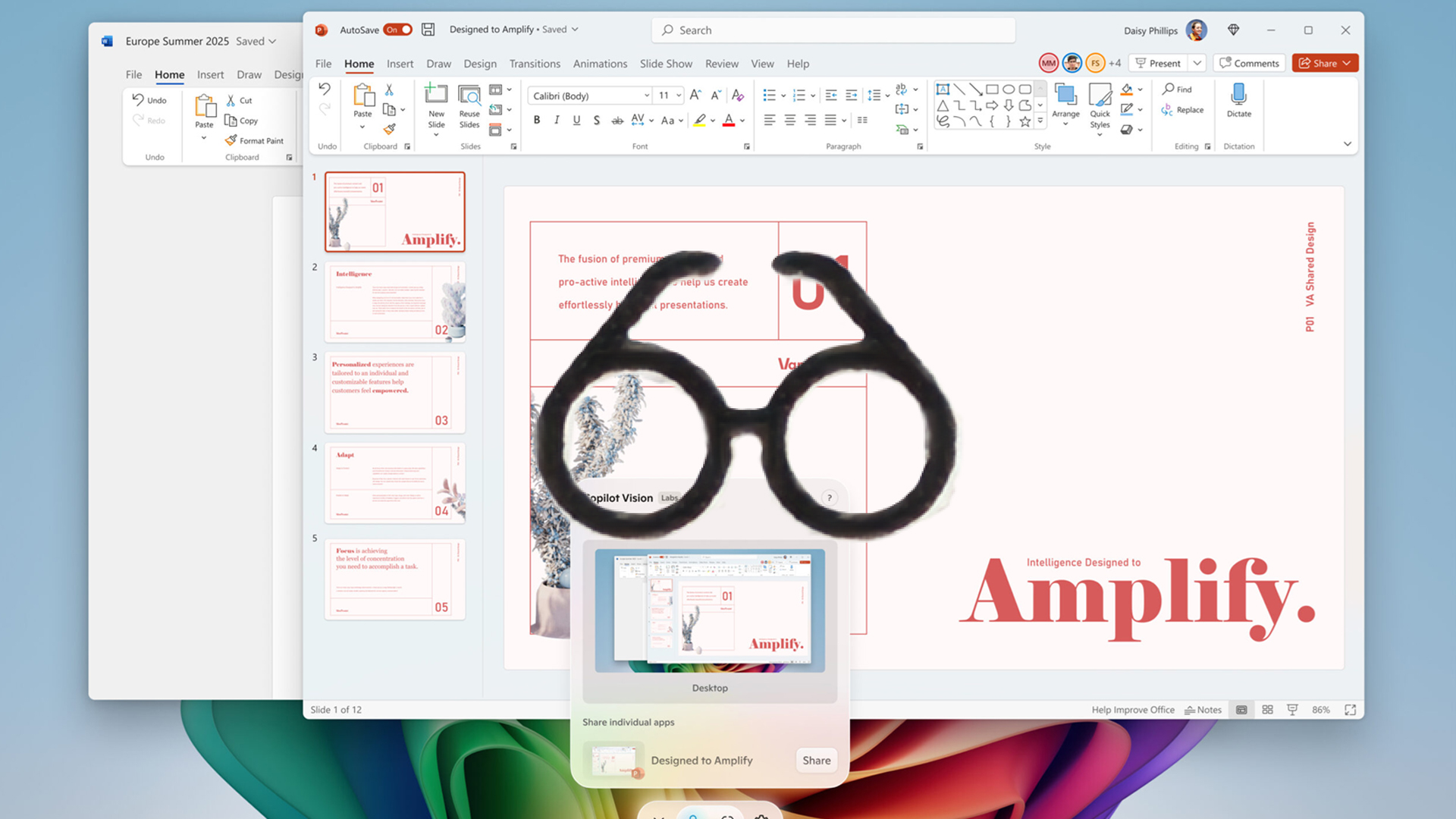1456x819 pixels.
Task: Toggle Justify alignment in Paragraph group
Action: [830, 120]
